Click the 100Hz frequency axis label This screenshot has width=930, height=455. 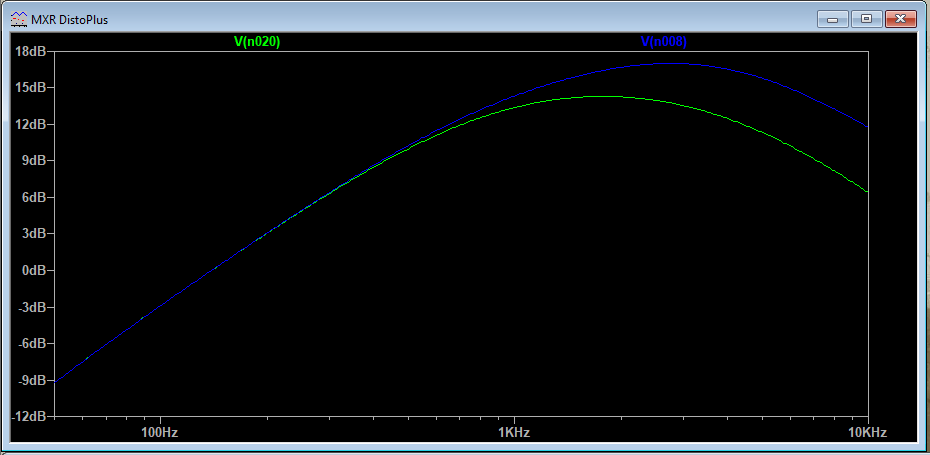pos(160,432)
